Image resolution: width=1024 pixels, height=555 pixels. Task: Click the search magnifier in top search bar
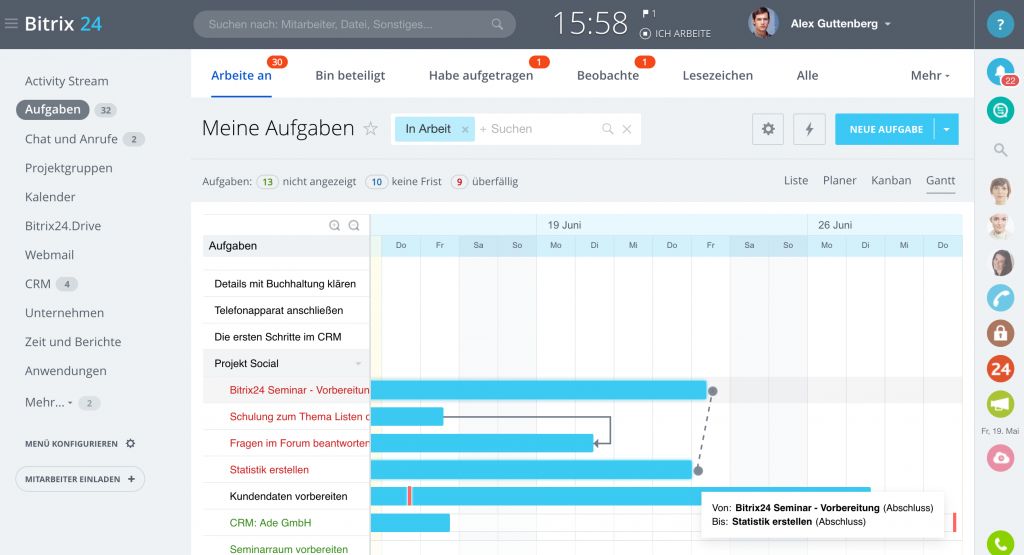(x=497, y=24)
